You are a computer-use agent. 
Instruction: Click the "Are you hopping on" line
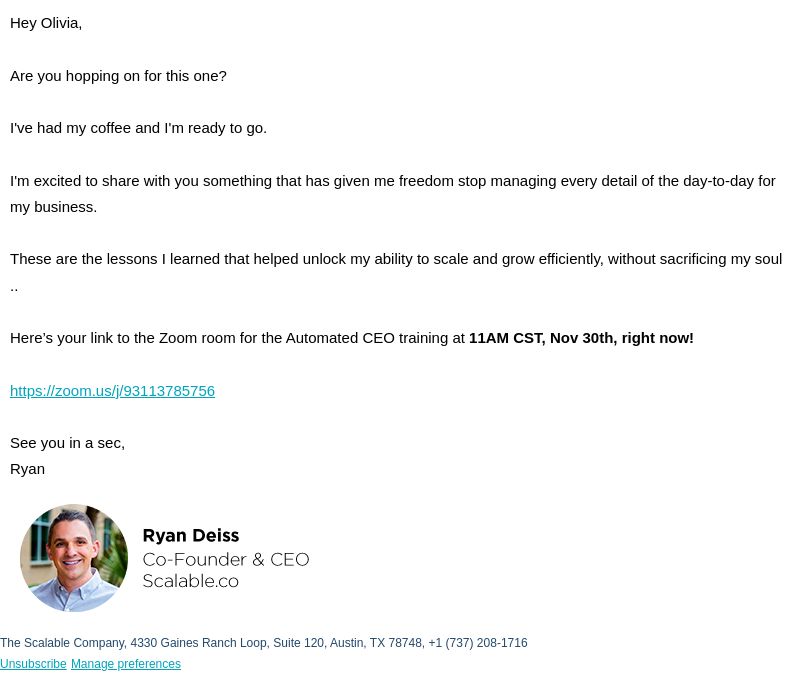coord(118,75)
